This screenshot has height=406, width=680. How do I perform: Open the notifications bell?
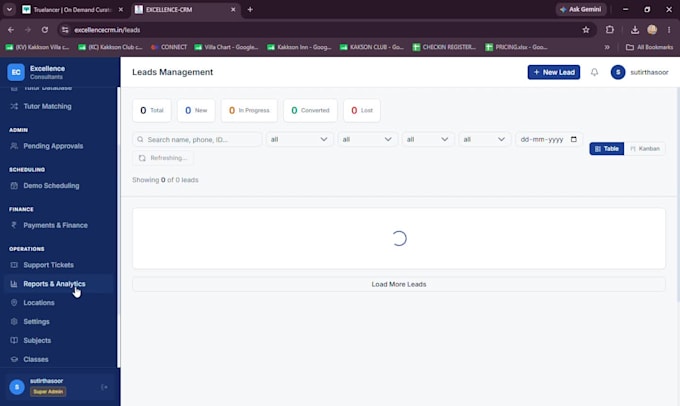point(595,72)
